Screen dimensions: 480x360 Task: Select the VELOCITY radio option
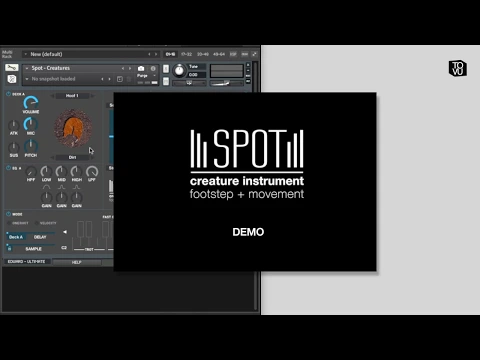click(46, 223)
